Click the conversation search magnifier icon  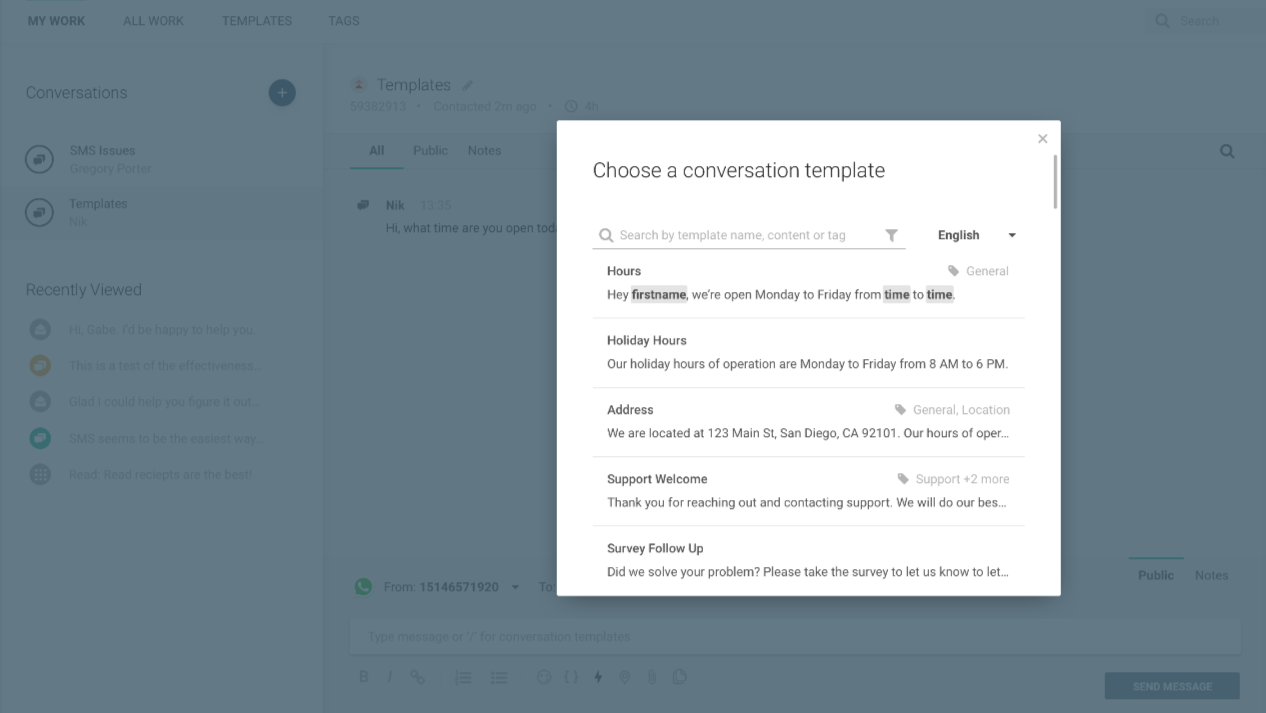click(x=1227, y=152)
